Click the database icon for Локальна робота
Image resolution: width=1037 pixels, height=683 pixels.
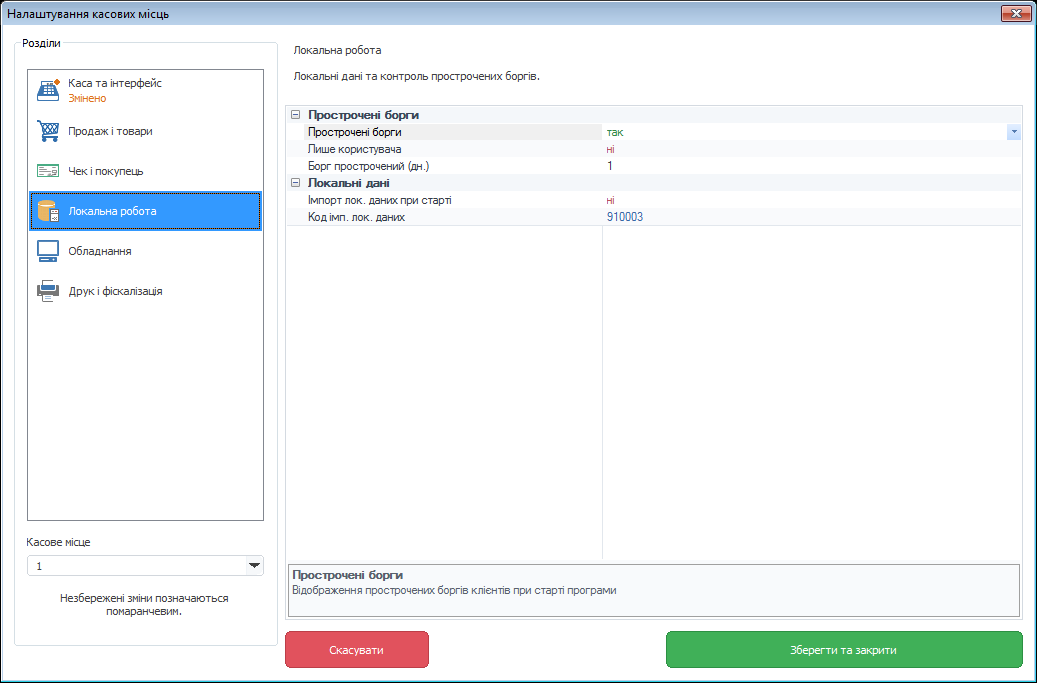tap(48, 211)
